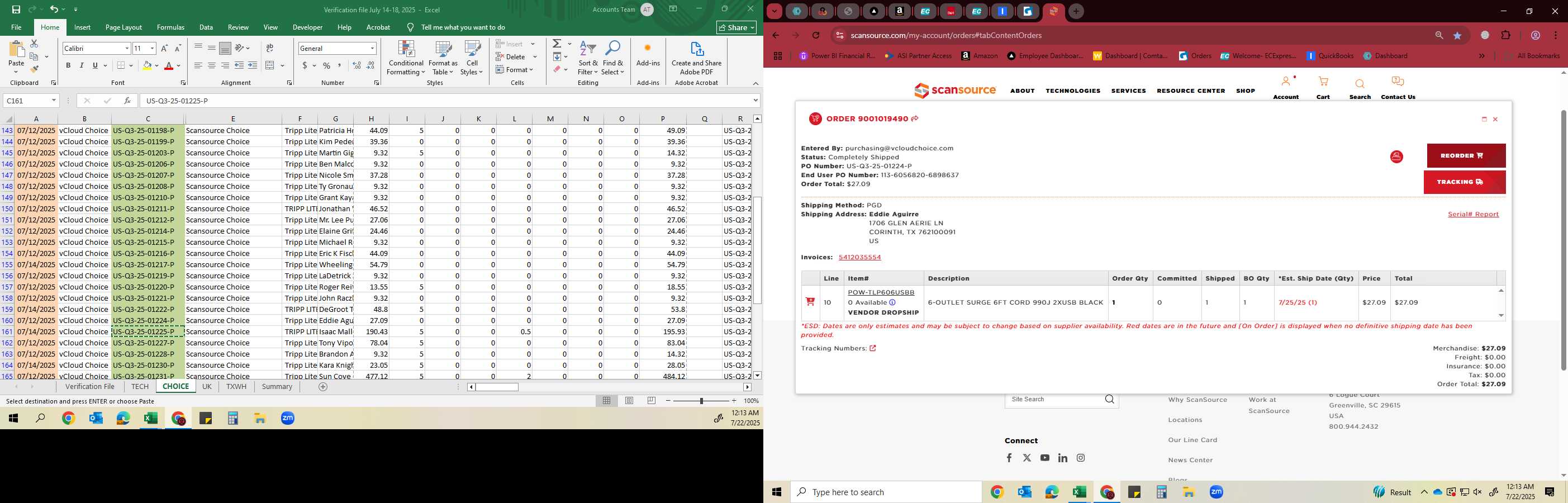Open TECHNOLOGIES menu on ScanSource
This screenshot has height=503, width=1568.
point(1072,91)
